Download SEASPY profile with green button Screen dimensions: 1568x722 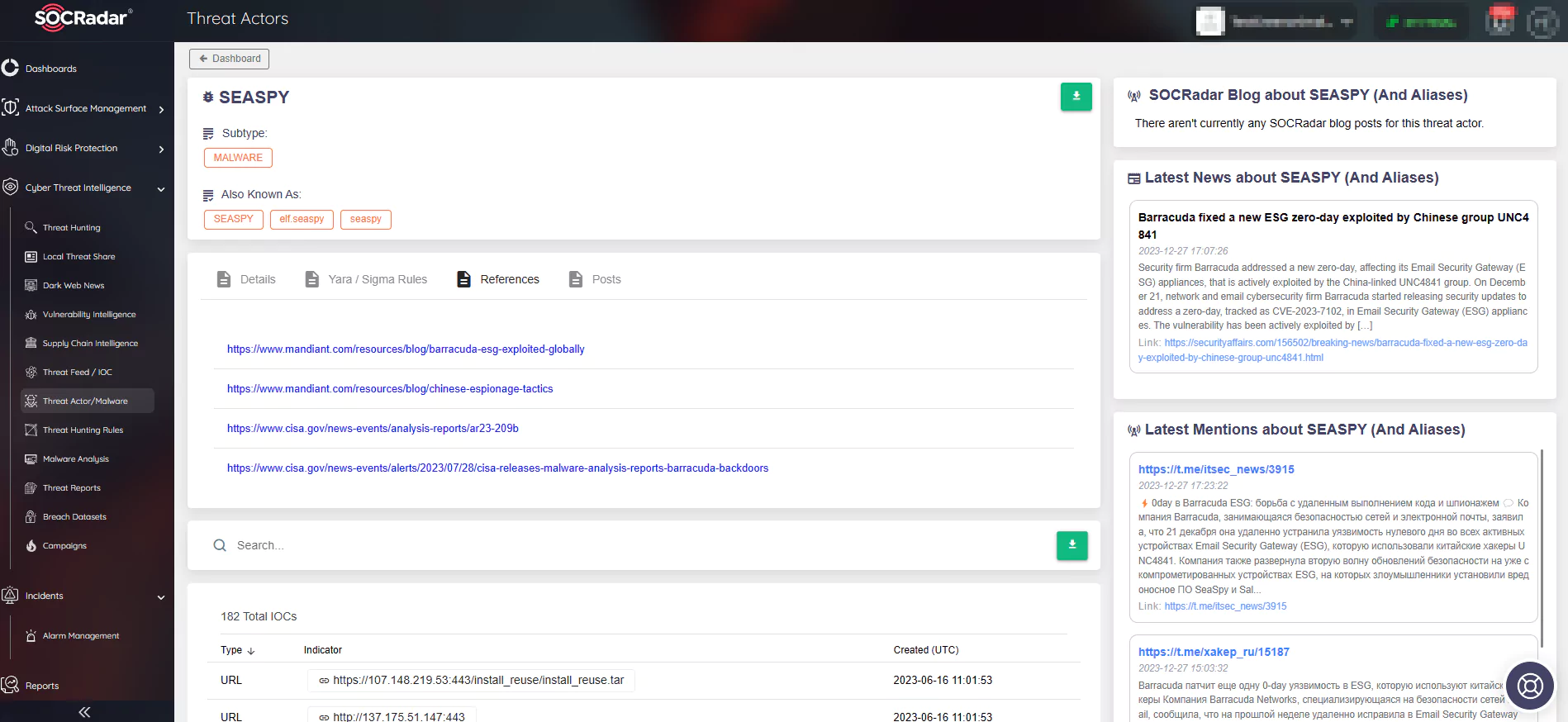(1076, 97)
